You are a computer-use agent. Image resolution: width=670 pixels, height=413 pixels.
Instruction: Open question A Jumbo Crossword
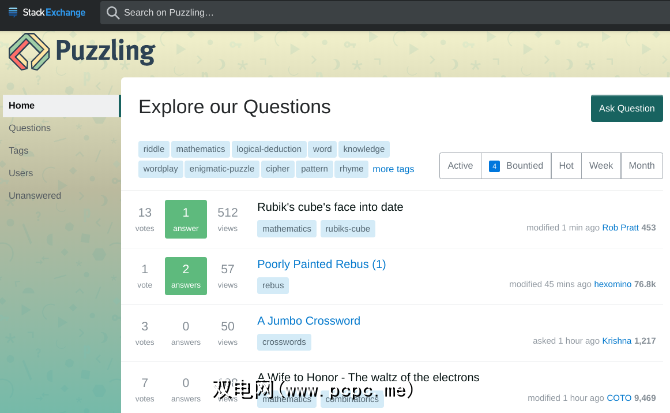(309, 321)
